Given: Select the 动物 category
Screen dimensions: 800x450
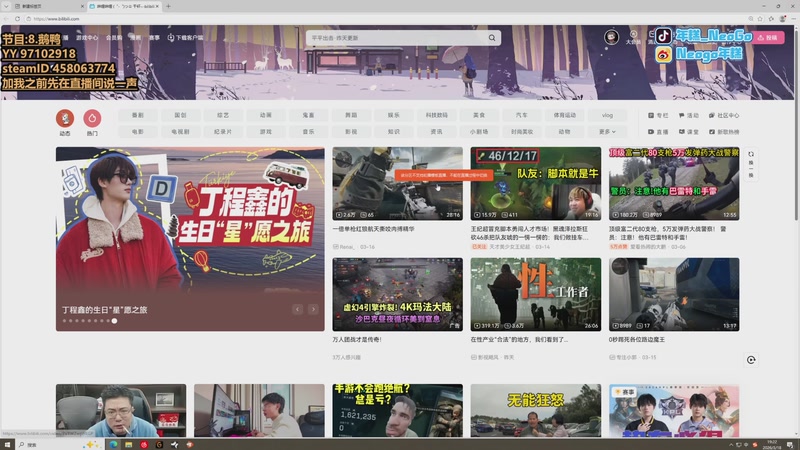Looking at the screenshot, I should coord(564,132).
